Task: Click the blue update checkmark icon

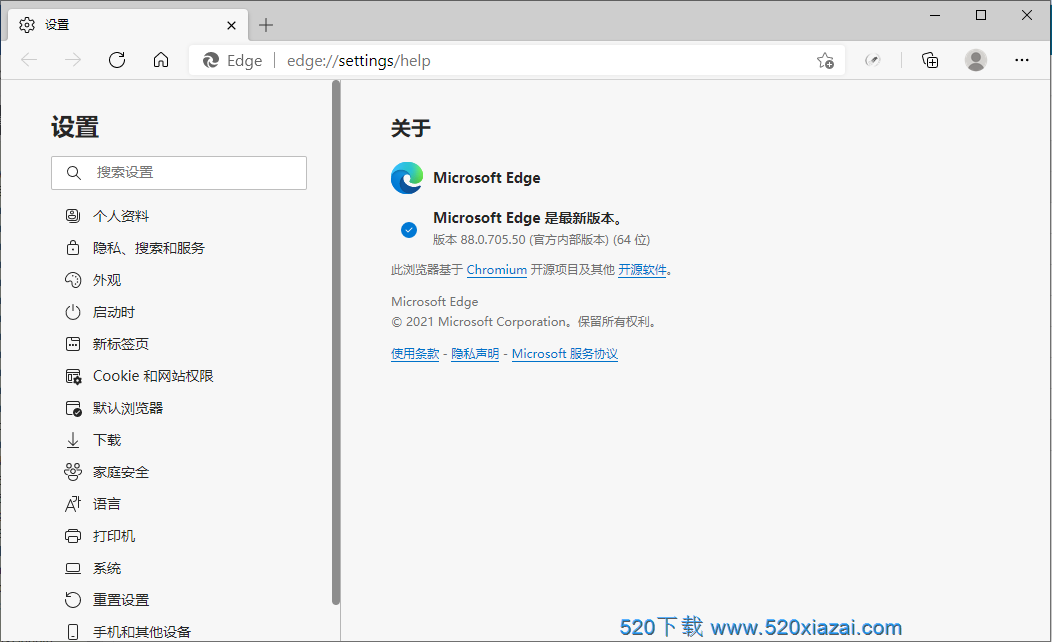Action: pos(409,230)
